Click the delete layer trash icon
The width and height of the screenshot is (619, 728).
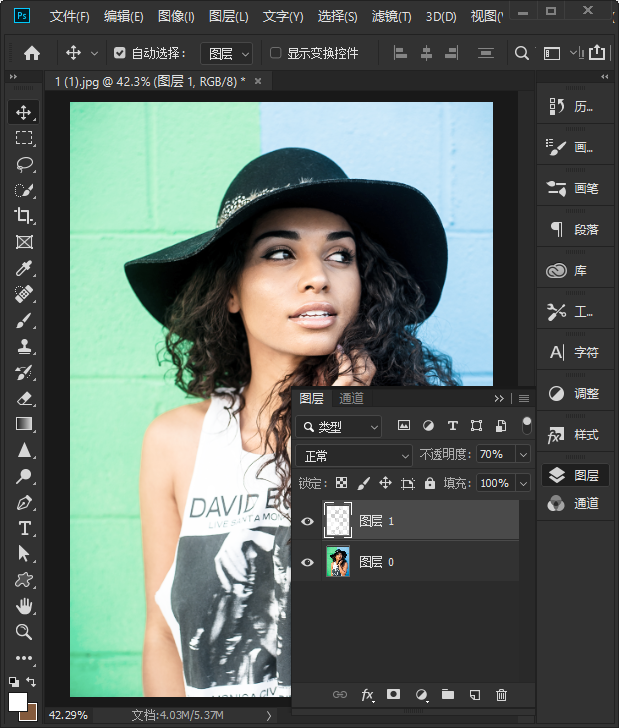click(502, 694)
